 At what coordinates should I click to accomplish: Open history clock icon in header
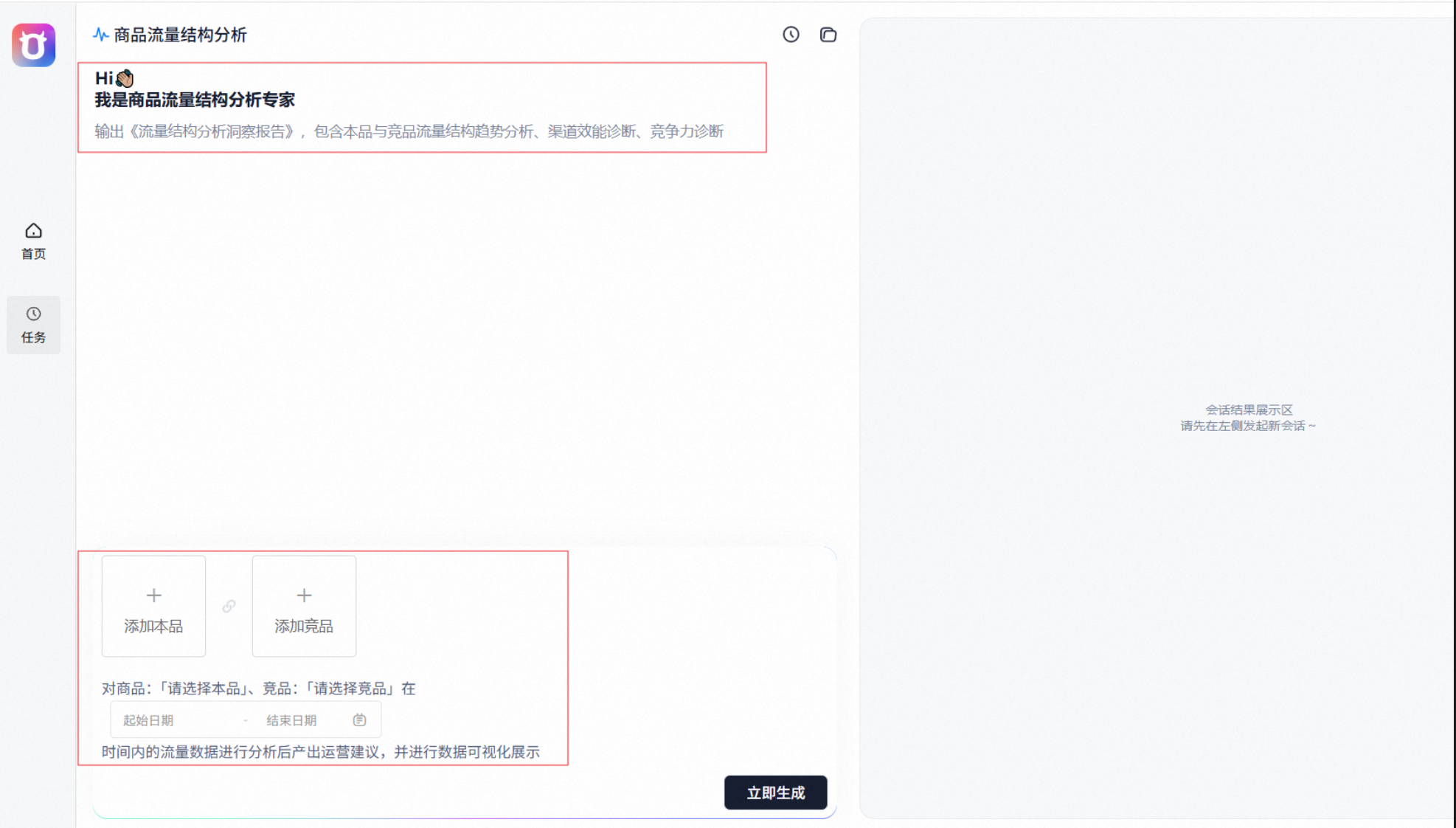(791, 35)
